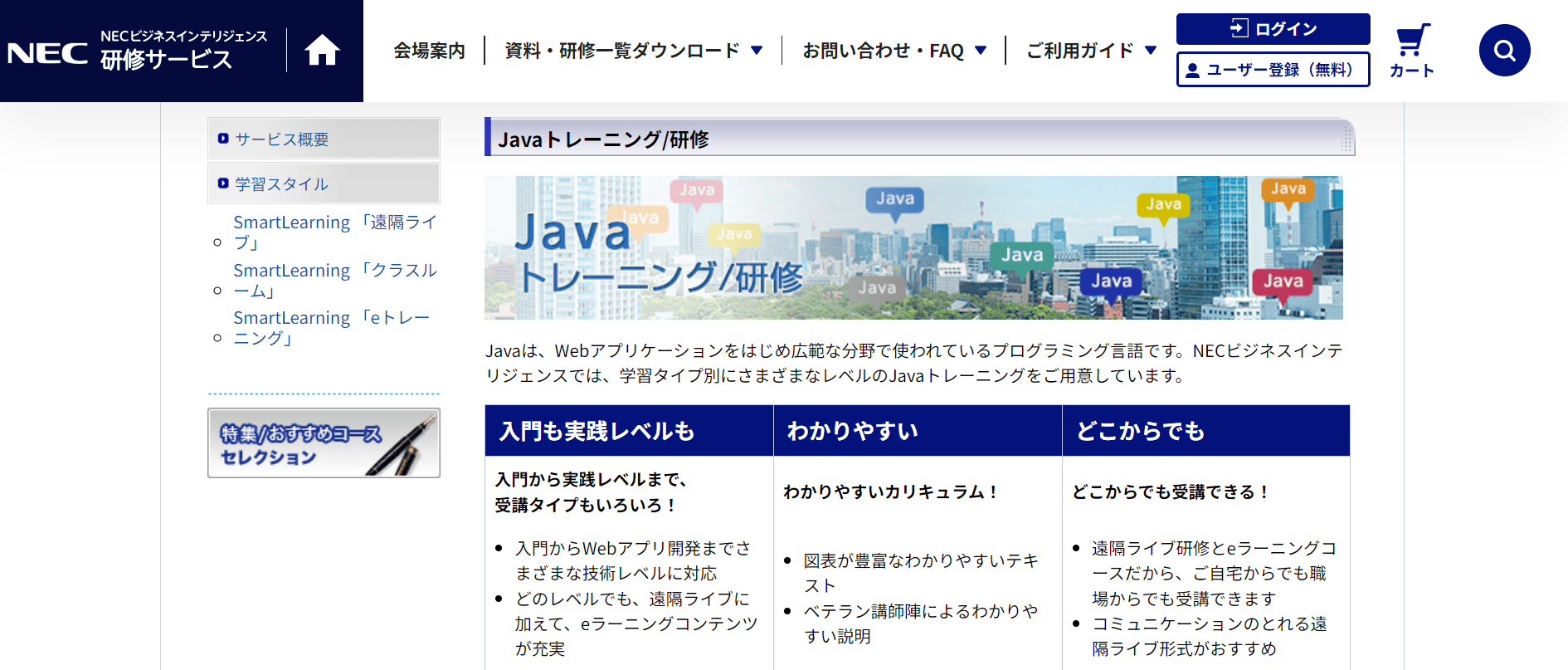Open the 会場案内 menu item
This screenshot has width=1568, height=670.
(x=429, y=51)
